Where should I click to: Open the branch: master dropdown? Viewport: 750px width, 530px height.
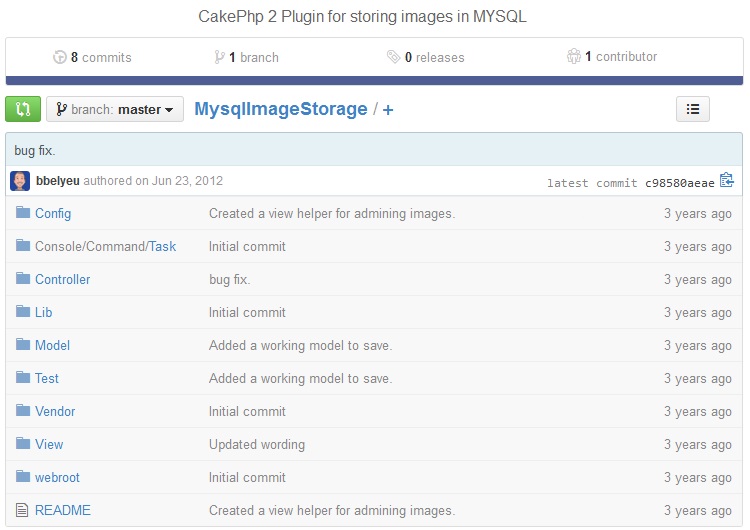pos(115,109)
